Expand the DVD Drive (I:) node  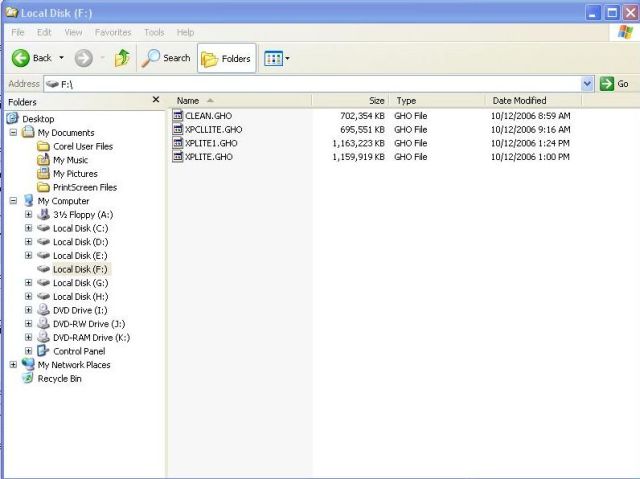pos(29,310)
